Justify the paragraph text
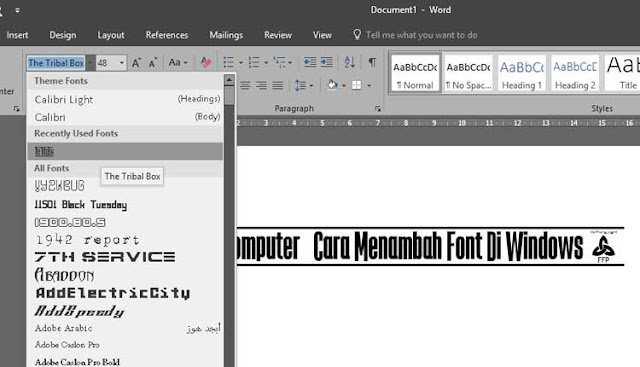Image resolution: width=640 pixels, height=367 pixels. pyautogui.click(x=278, y=85)
